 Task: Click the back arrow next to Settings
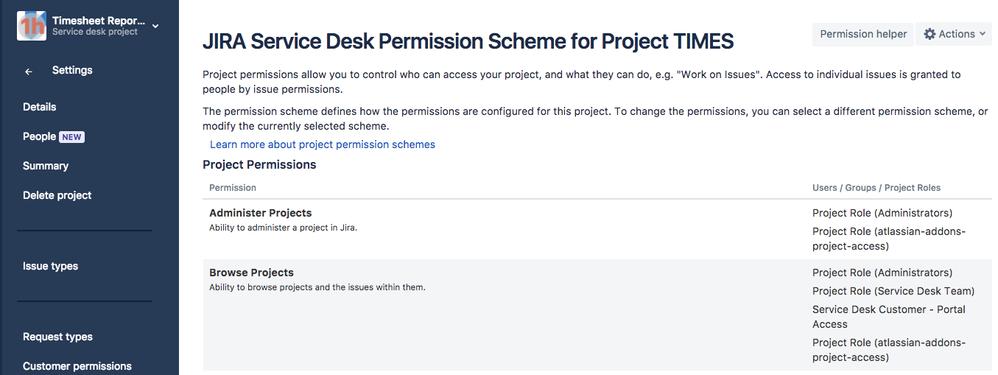coord(29,71)
